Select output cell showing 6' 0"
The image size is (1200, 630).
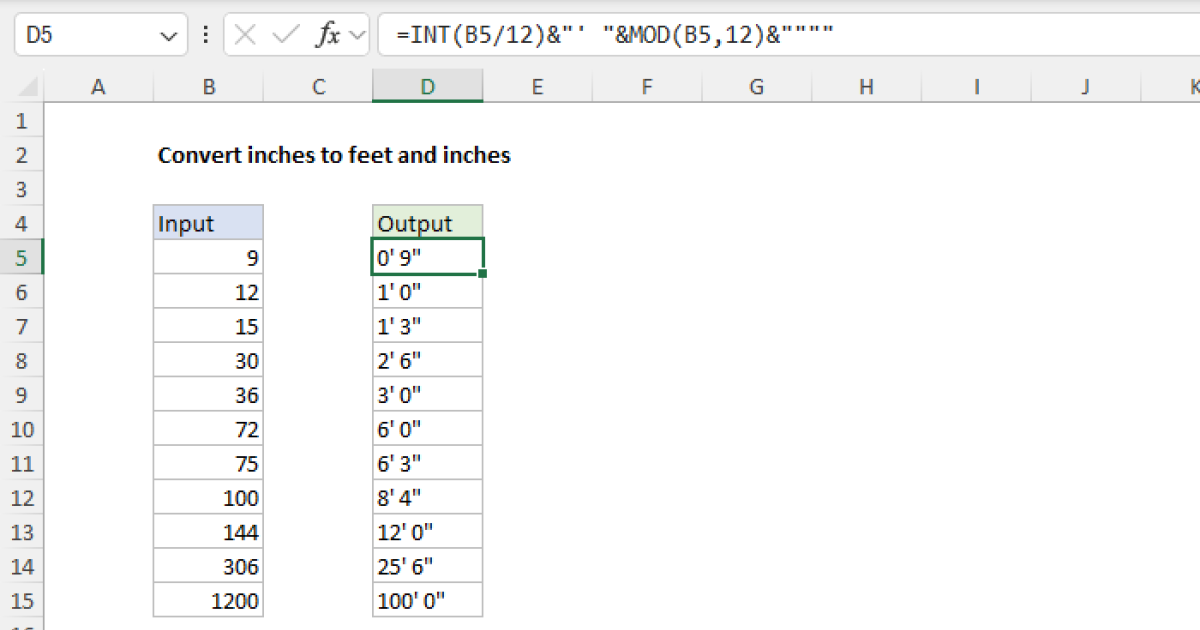point(428,429)
